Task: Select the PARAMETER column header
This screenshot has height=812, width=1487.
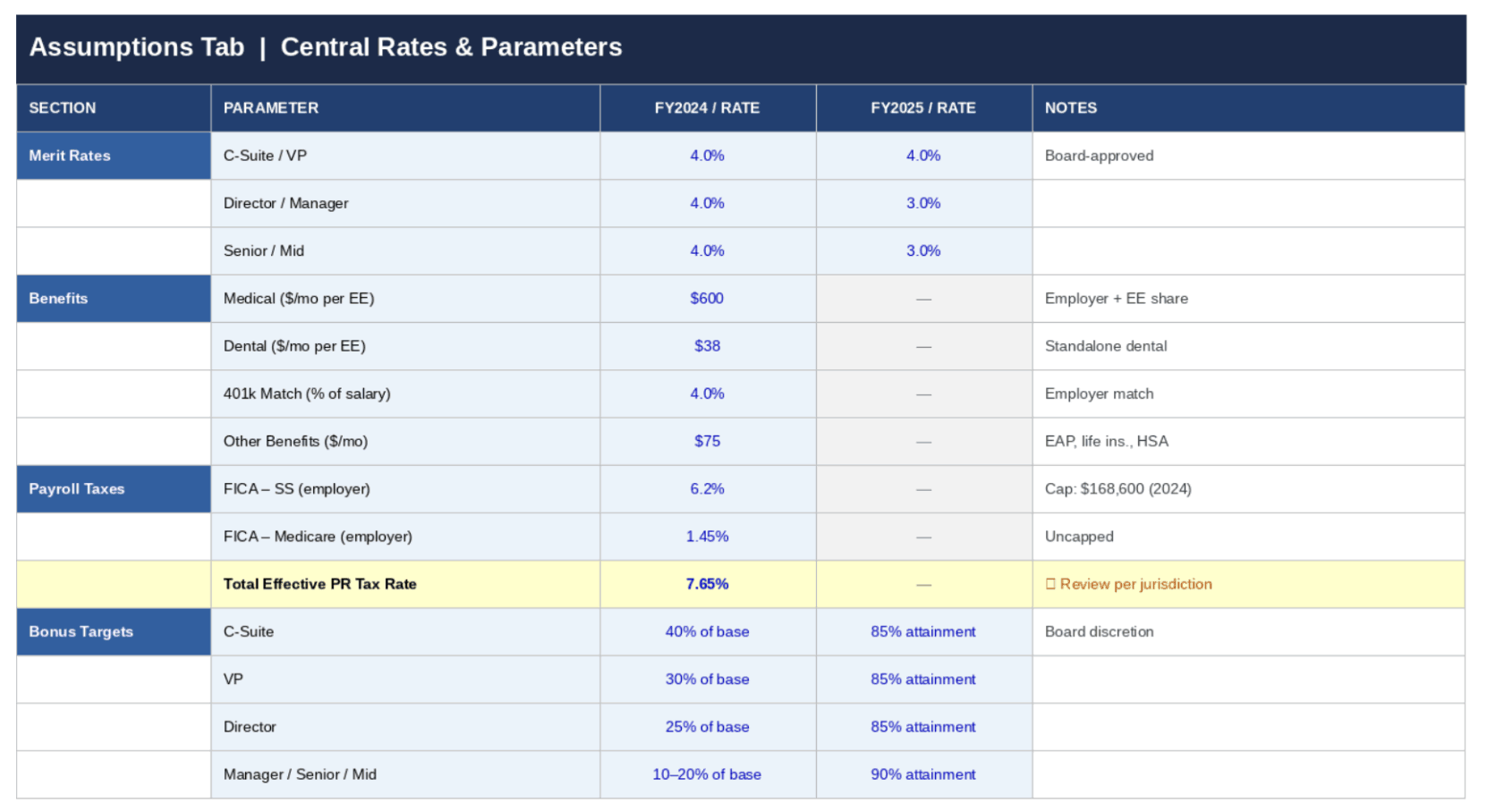Action: point(270,108)
